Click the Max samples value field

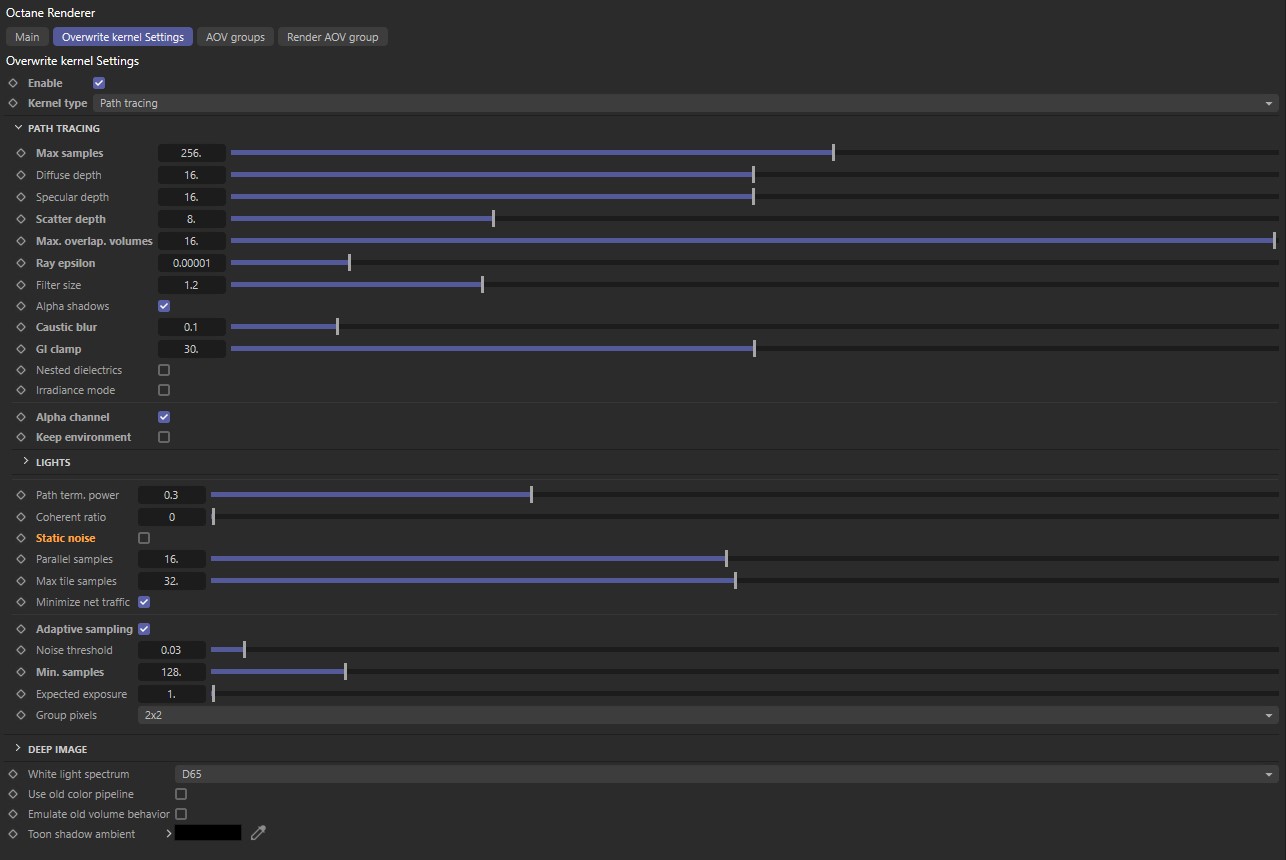click(192, 153)
